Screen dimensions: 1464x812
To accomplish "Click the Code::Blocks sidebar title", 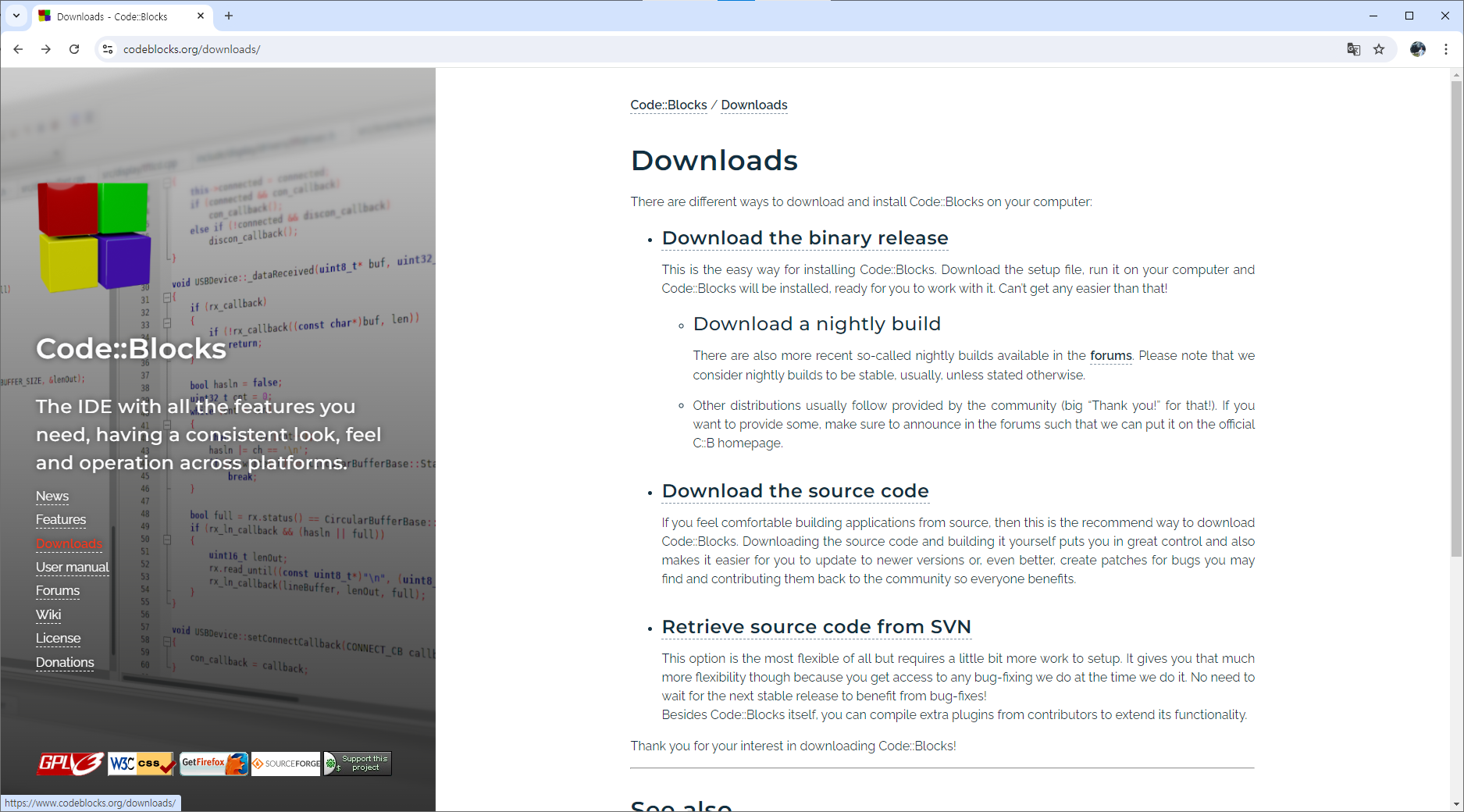I will (x=131, y=349).
